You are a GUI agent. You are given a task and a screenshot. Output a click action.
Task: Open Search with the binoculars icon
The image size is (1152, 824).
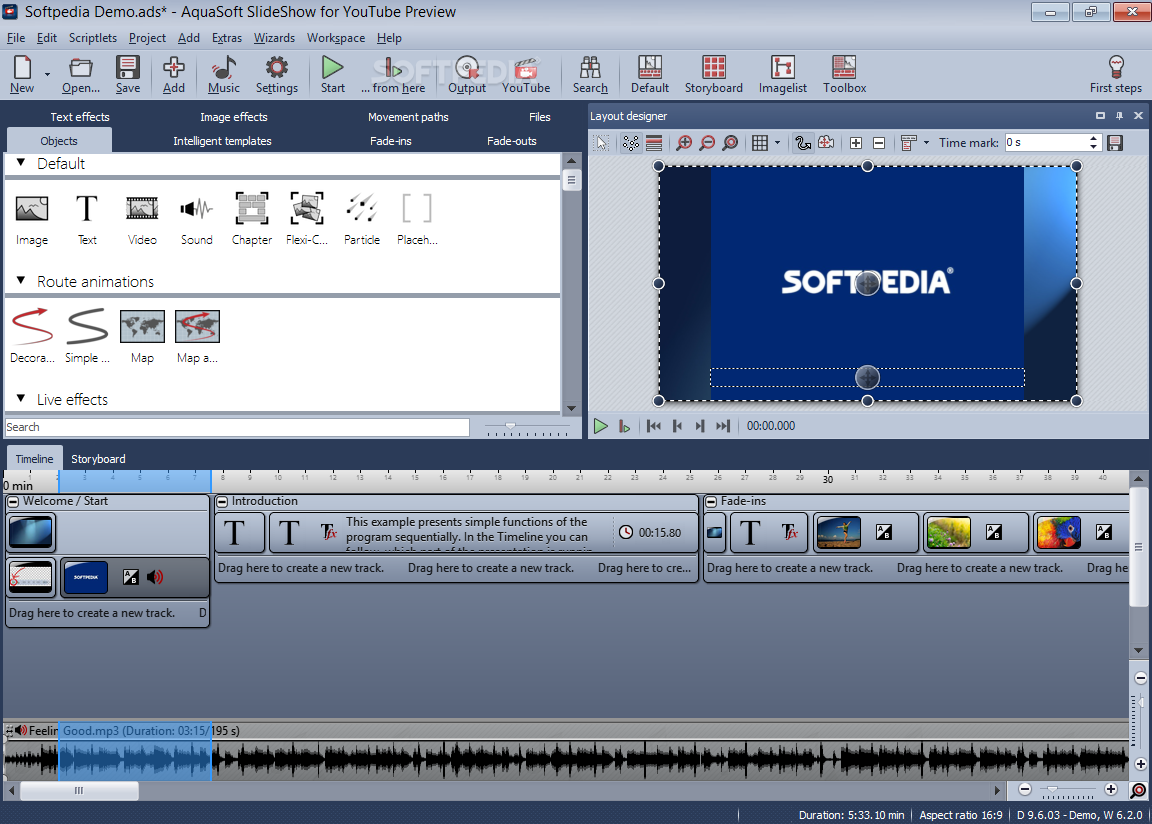(x=590, y=74)
